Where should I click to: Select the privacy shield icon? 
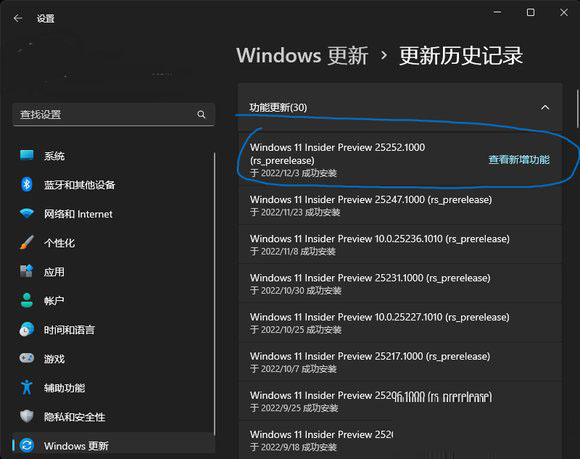27,416
